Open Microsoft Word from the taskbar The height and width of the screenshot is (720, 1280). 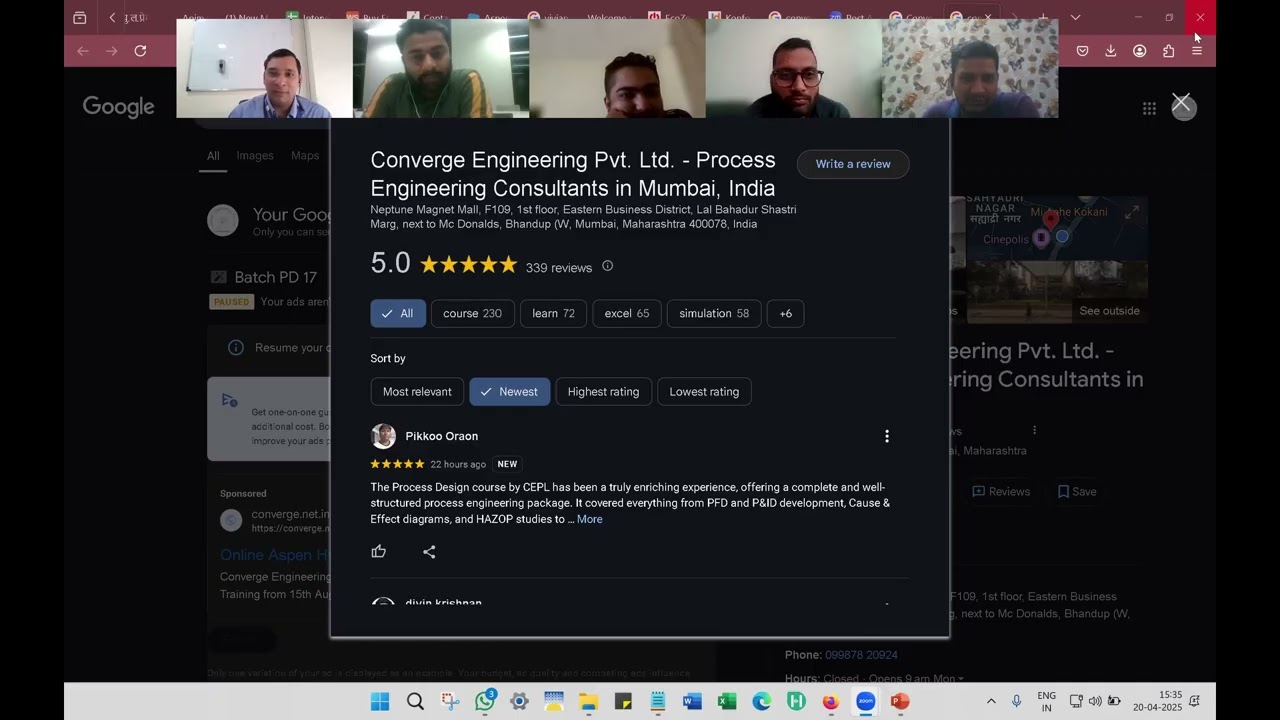pos(692,701)
